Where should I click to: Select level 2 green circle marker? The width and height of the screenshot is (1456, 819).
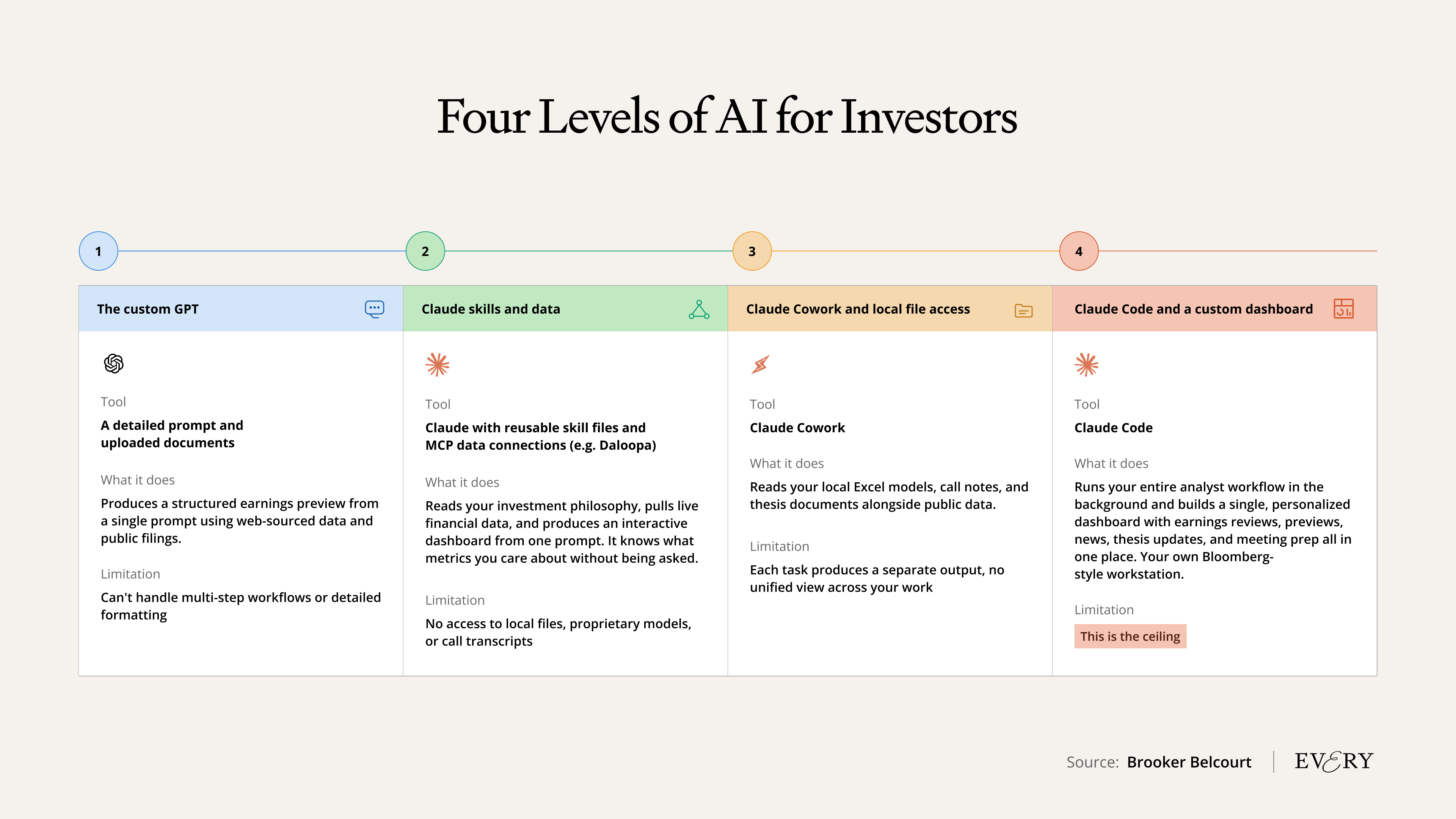pos(425,251)
